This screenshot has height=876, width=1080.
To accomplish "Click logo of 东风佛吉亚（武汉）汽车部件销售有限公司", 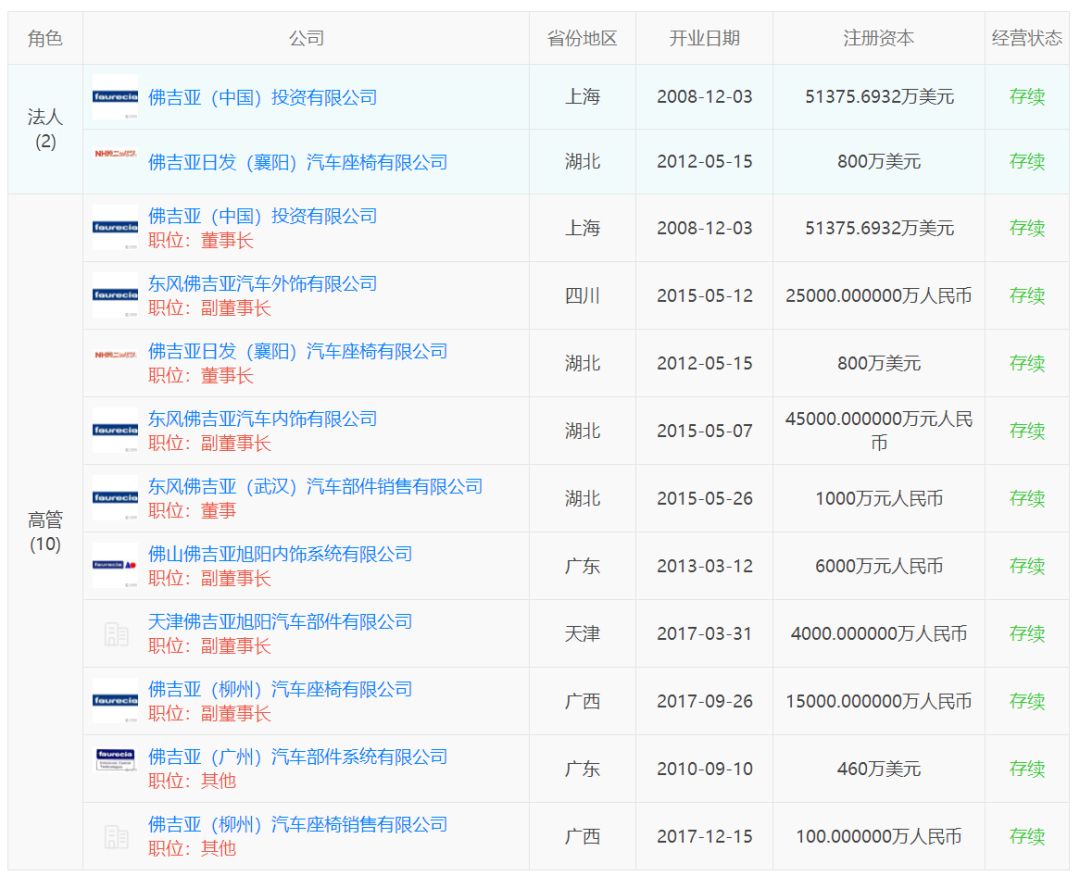I will (x=115, y=498).
